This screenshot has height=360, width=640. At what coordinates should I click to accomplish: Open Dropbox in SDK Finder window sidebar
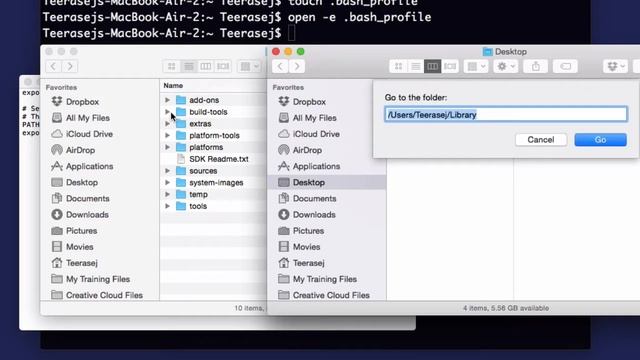[75, 102]
